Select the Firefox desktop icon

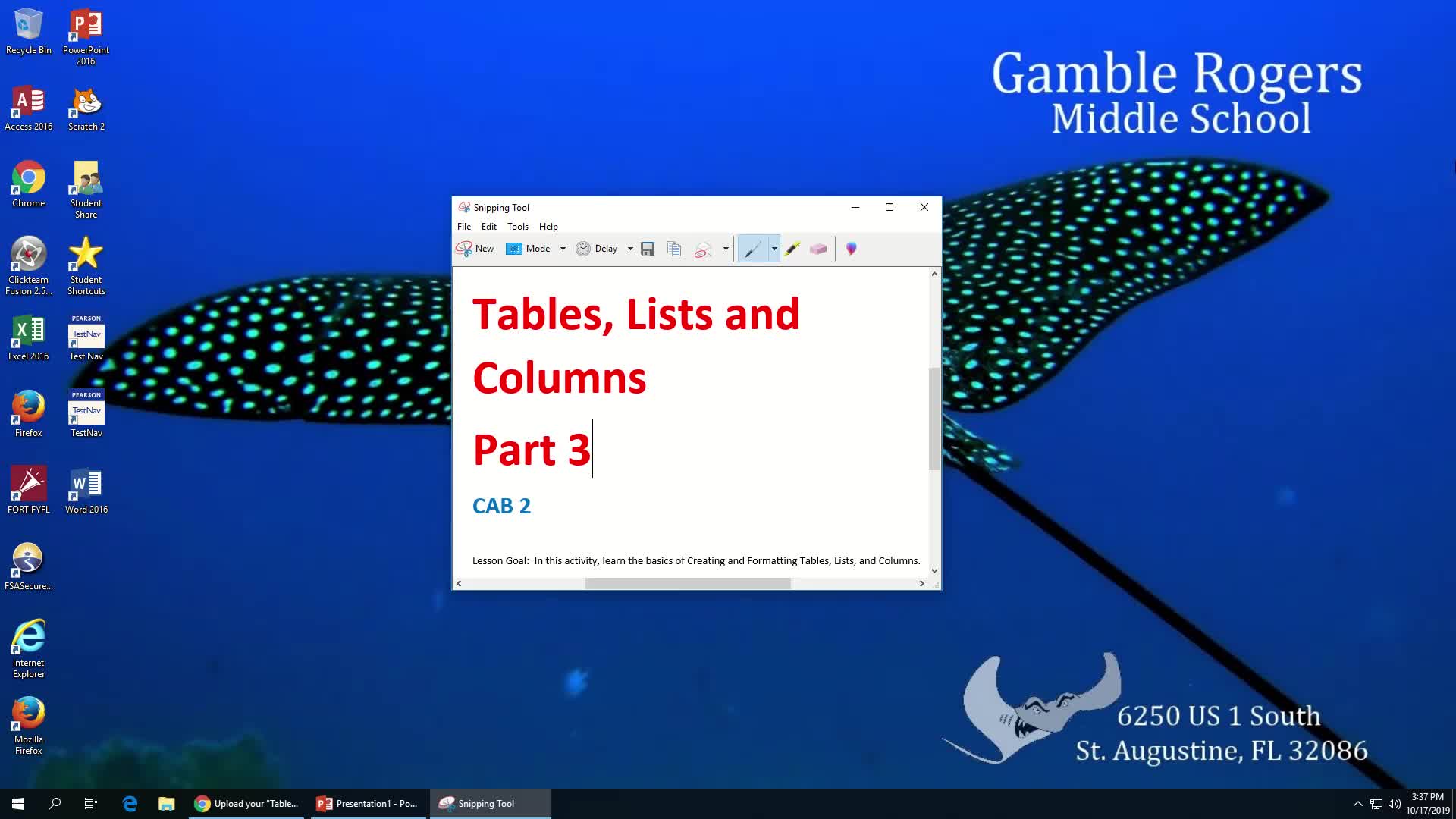click(x=29, y=414)
